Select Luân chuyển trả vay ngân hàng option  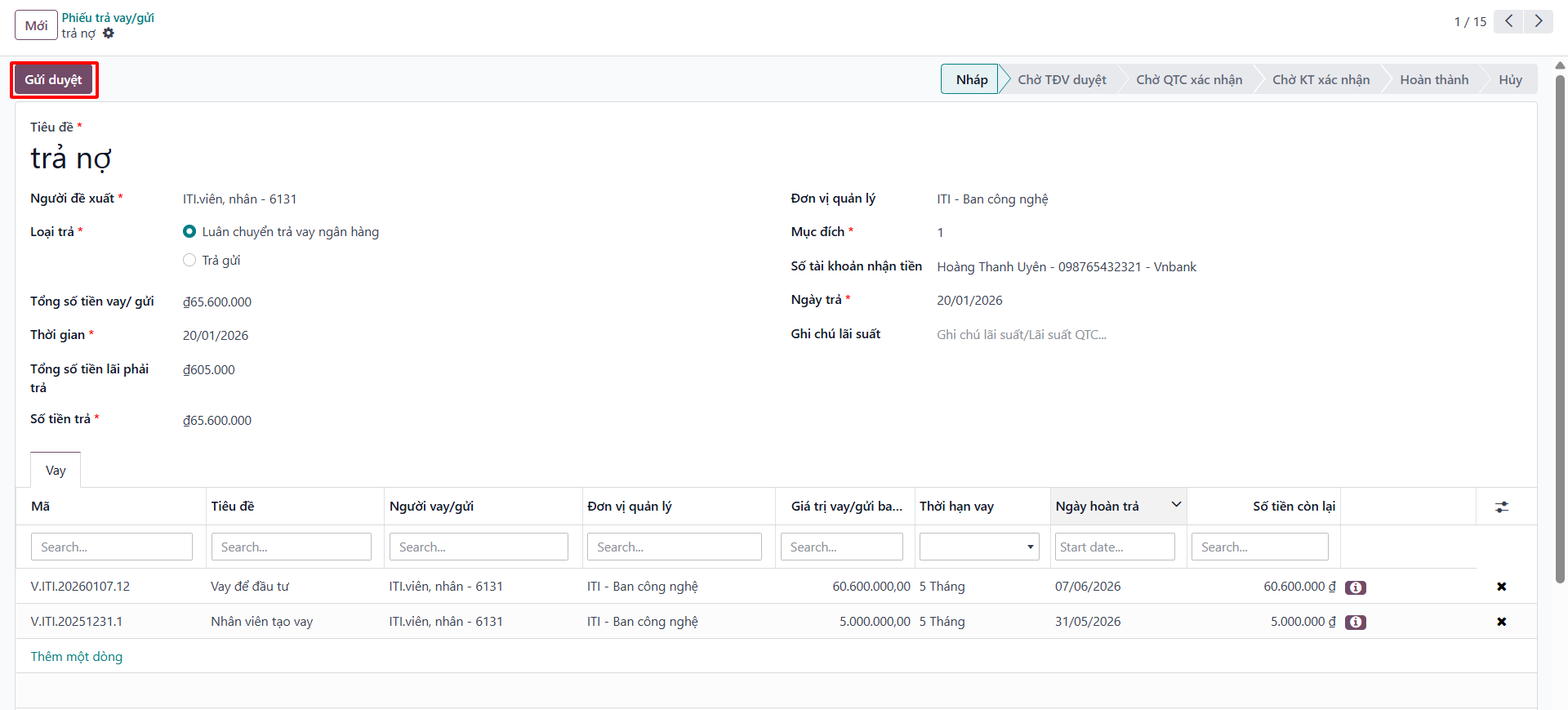(x=189, y=232)
